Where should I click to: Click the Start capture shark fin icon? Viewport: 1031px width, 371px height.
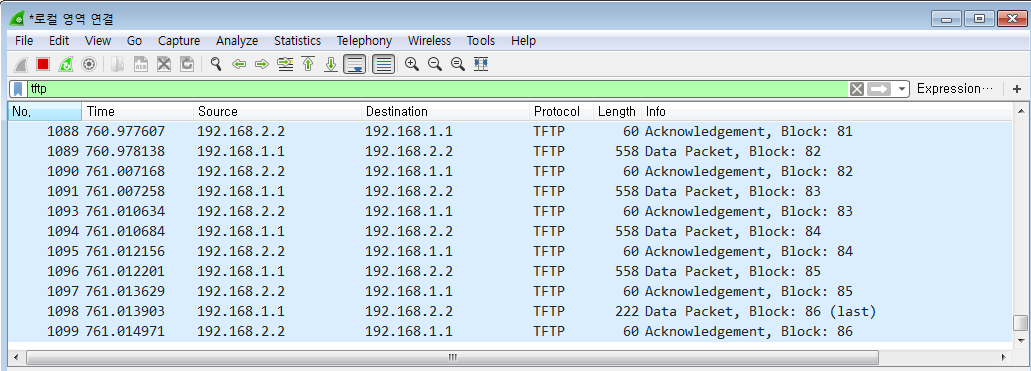(21, 64)
